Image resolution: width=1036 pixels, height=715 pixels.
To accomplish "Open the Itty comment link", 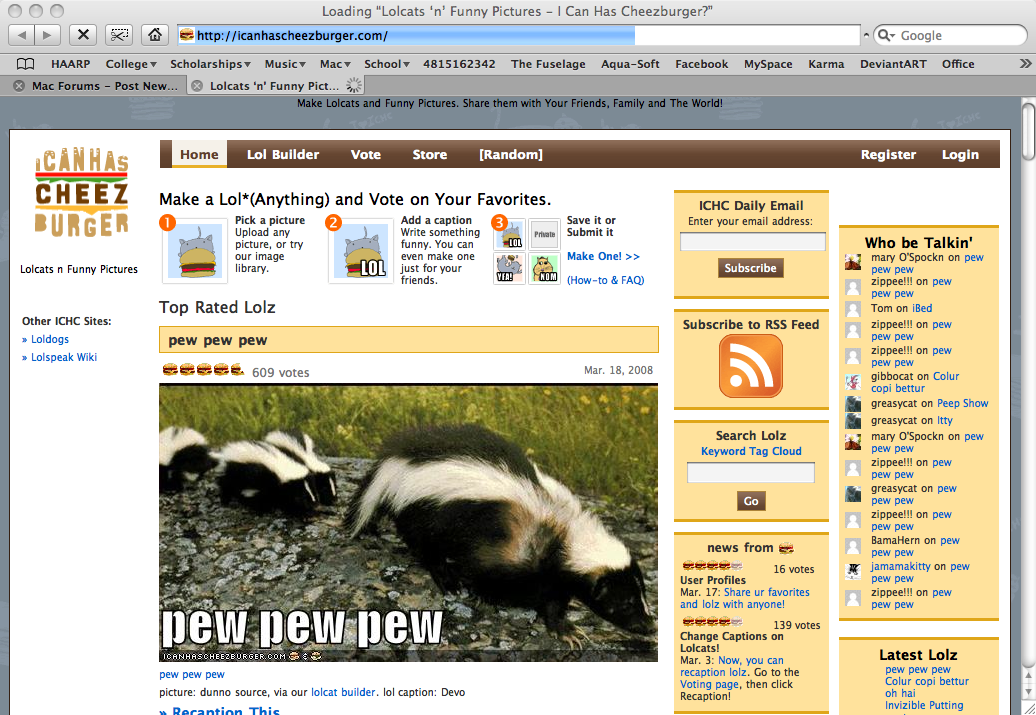I will pos(945,420).
